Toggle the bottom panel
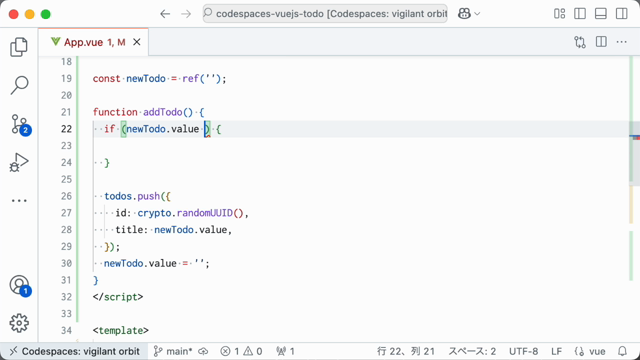This screenshot has width=640, height=360. tap(601, 14)
